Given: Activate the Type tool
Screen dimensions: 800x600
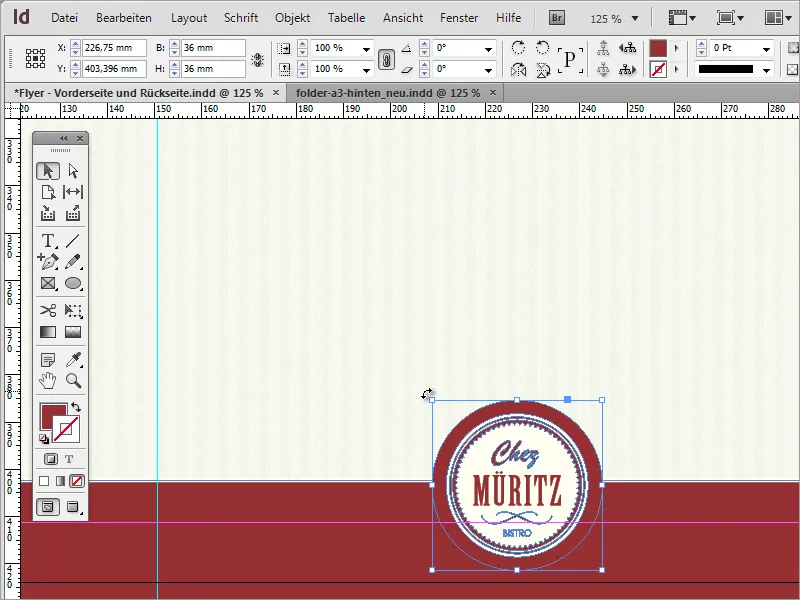Looking at the screenshot, I should pyautogui.click(x=48, y=240).
